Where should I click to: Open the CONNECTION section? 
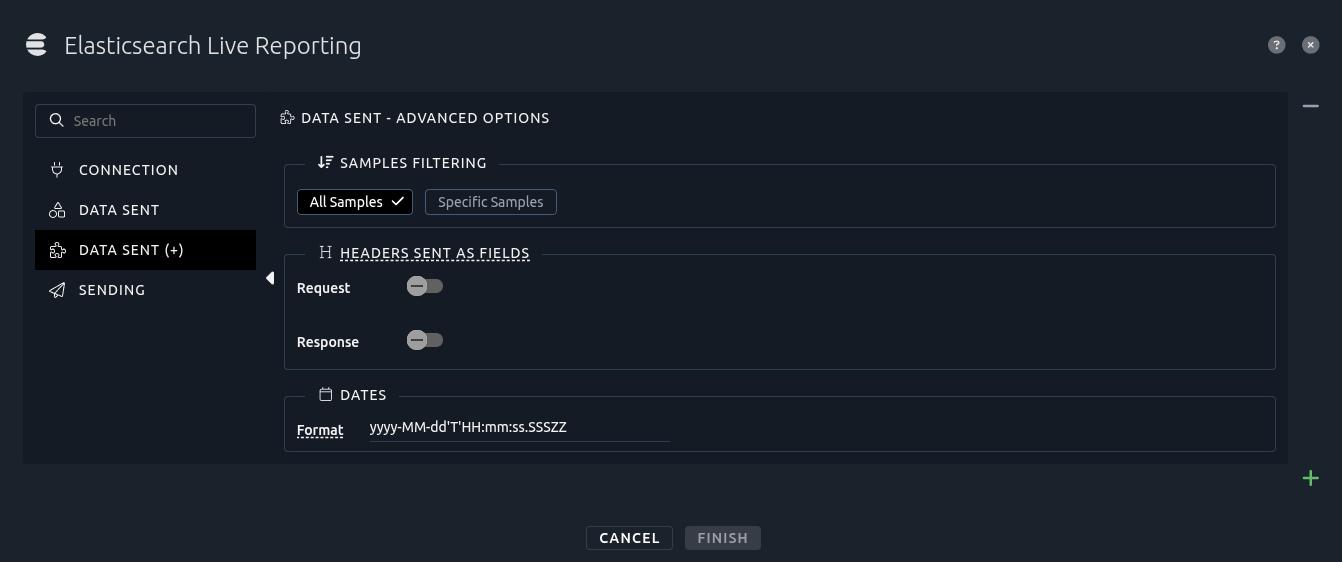point(145,170)
